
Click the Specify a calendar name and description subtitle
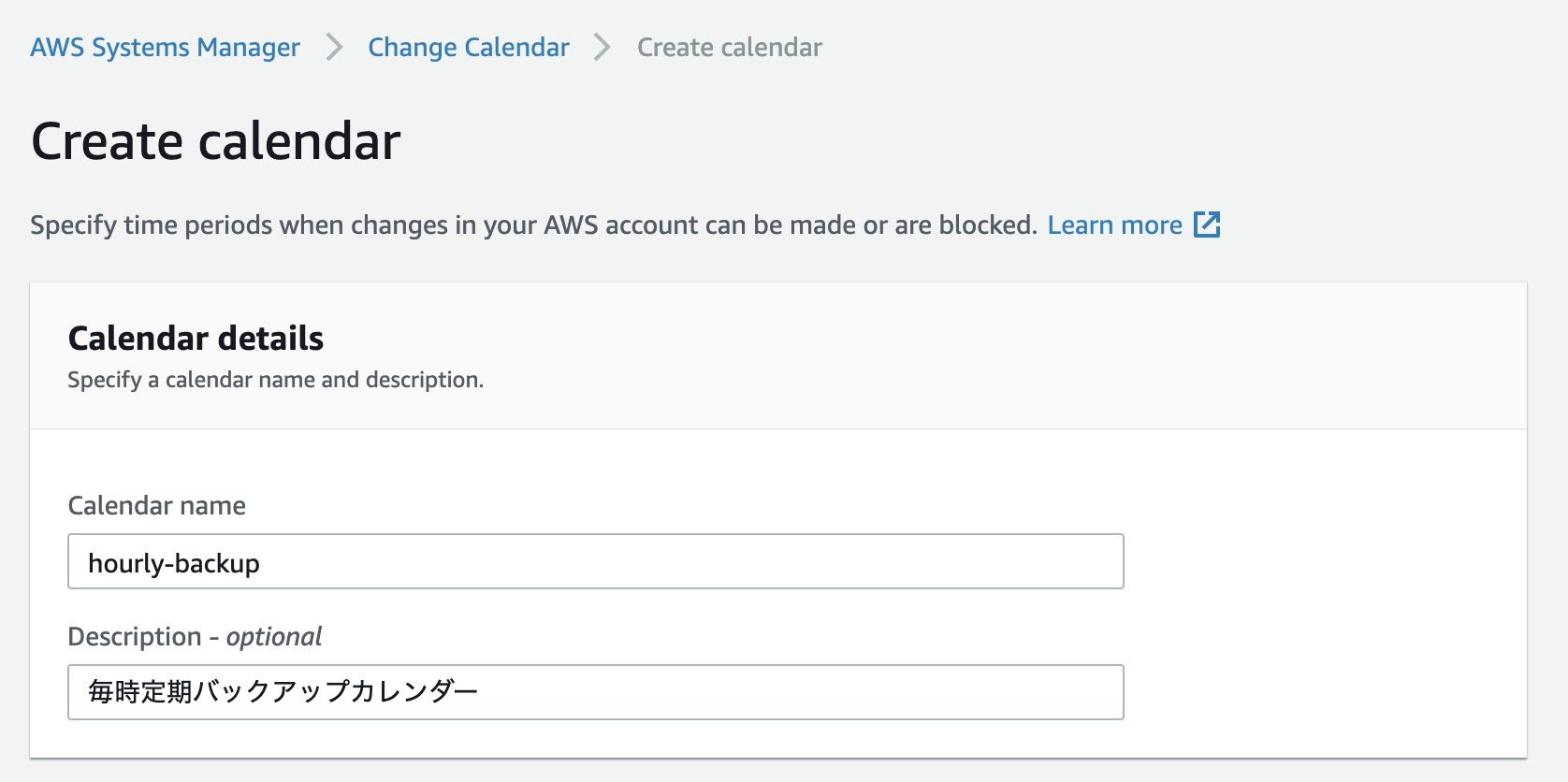point(275,380)
